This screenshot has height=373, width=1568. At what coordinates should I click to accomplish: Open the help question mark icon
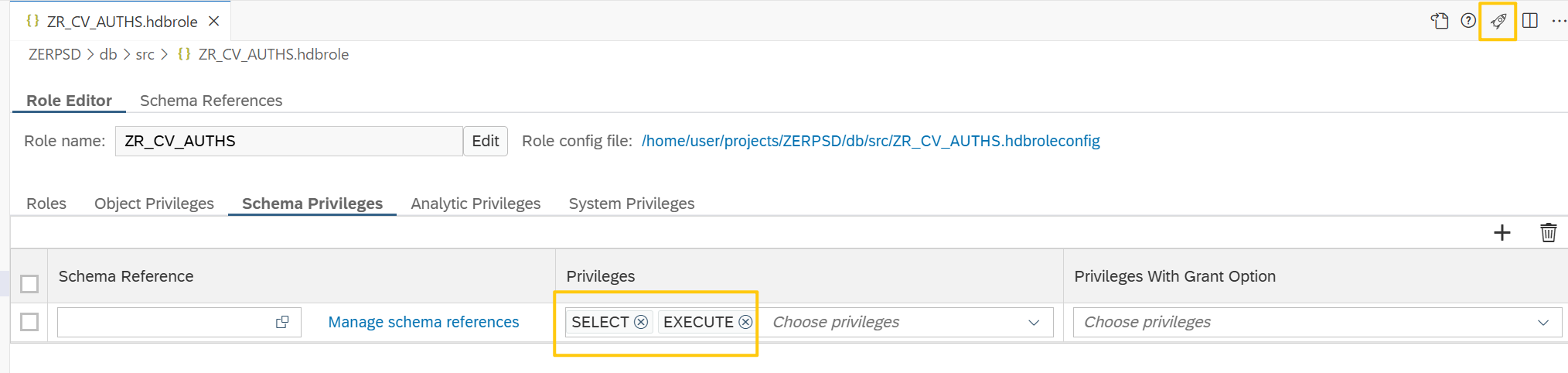coord(1468,21)
